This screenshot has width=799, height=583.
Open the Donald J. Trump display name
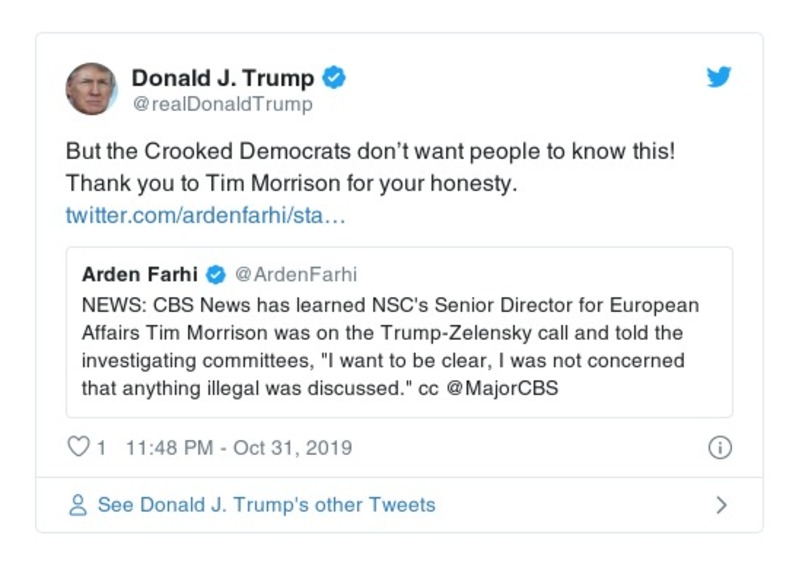pyautogui.click(x=222, y=78)
